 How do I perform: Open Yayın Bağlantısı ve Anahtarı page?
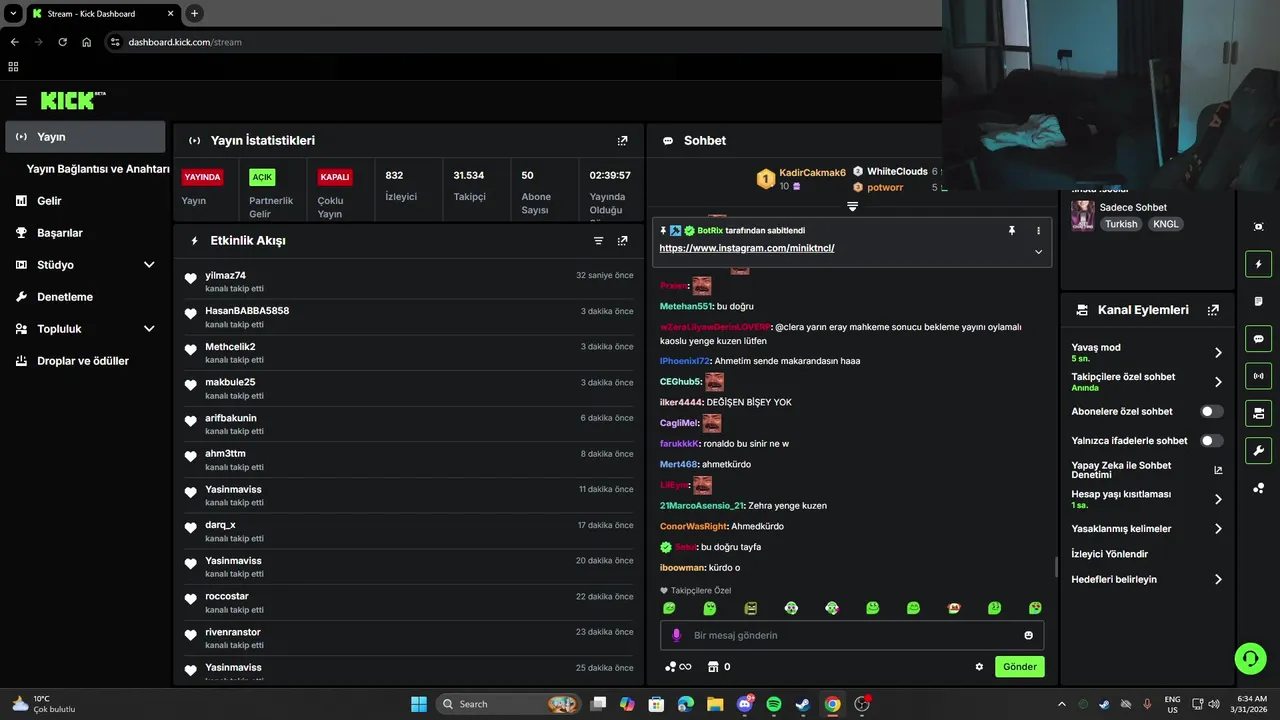coord(98,169)
